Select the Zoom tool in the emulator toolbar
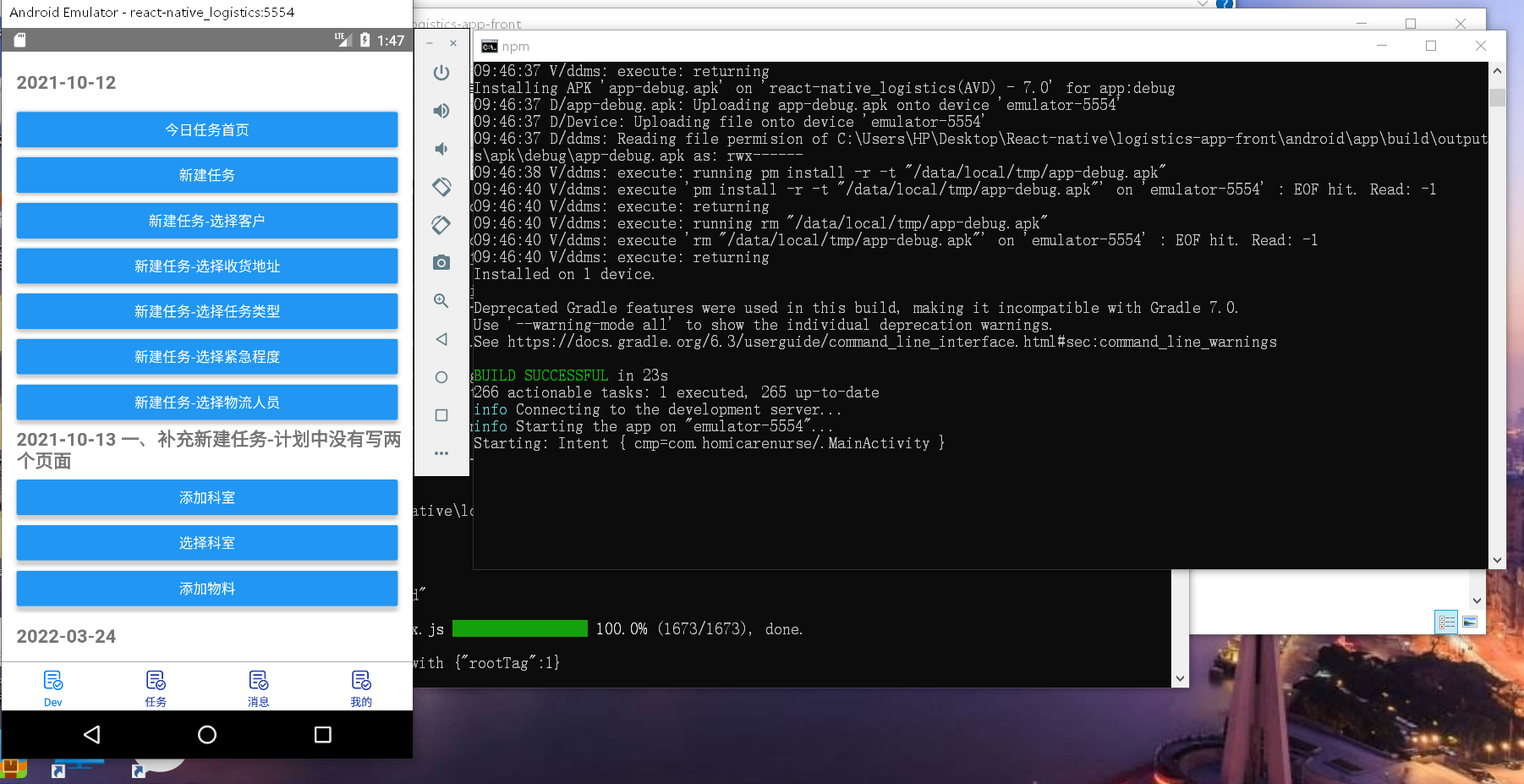 (x=441, y=300)
